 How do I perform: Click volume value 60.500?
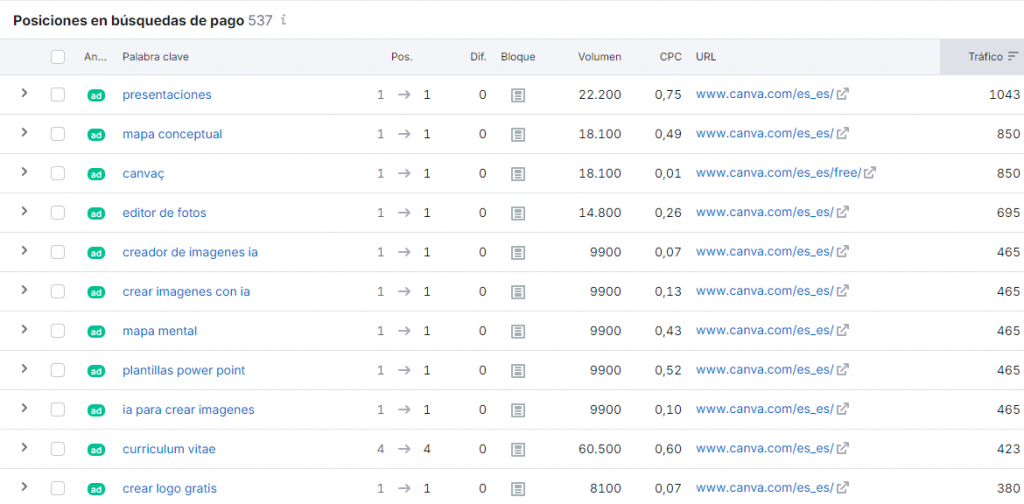[600, 449]
